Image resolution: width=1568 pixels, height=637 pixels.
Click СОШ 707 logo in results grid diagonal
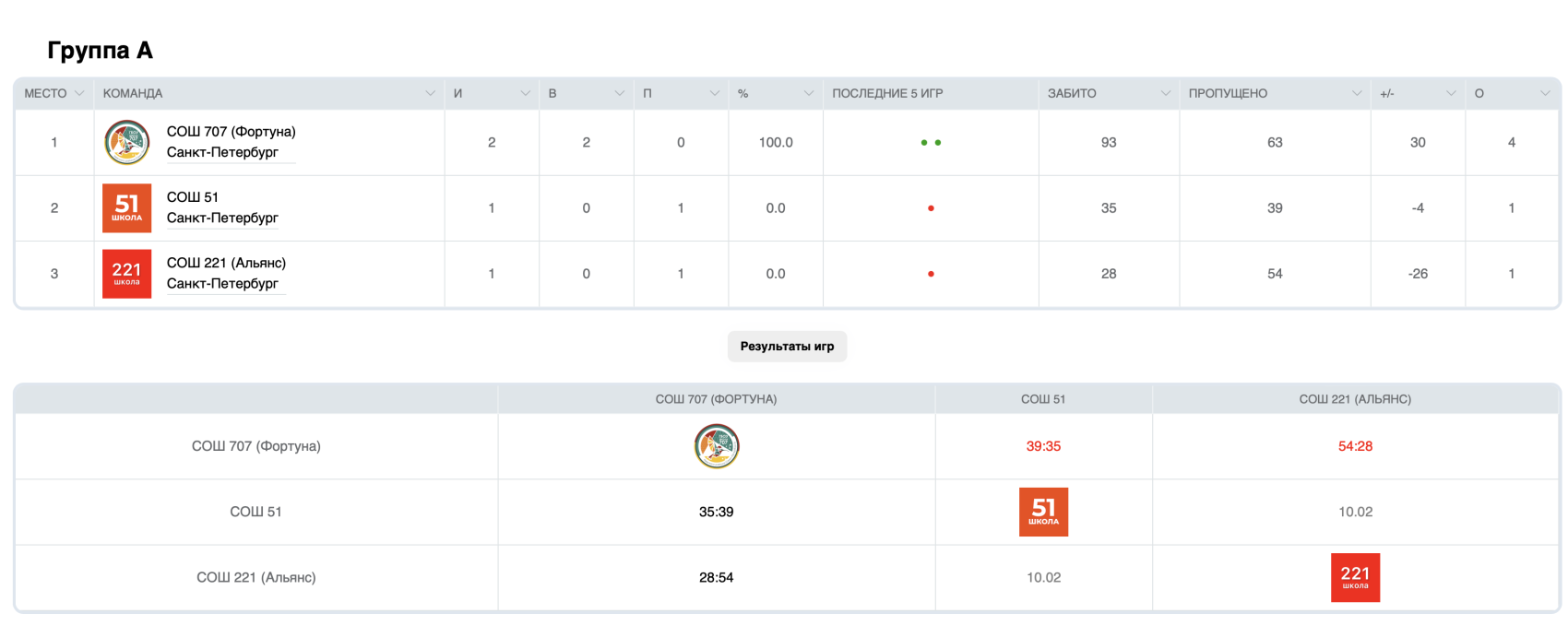(717, 446)
